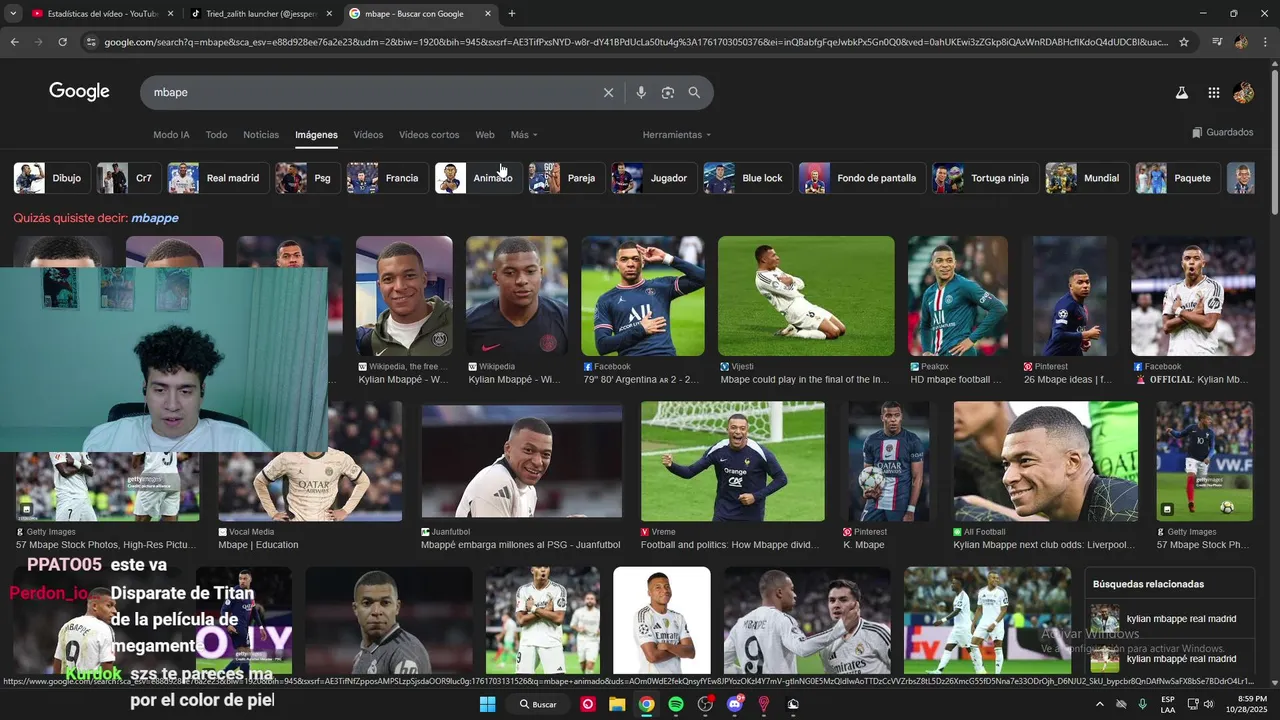Select the Fondo de pantalla chip
Viewport: 1280px width, 720px height.
[862, 178]
